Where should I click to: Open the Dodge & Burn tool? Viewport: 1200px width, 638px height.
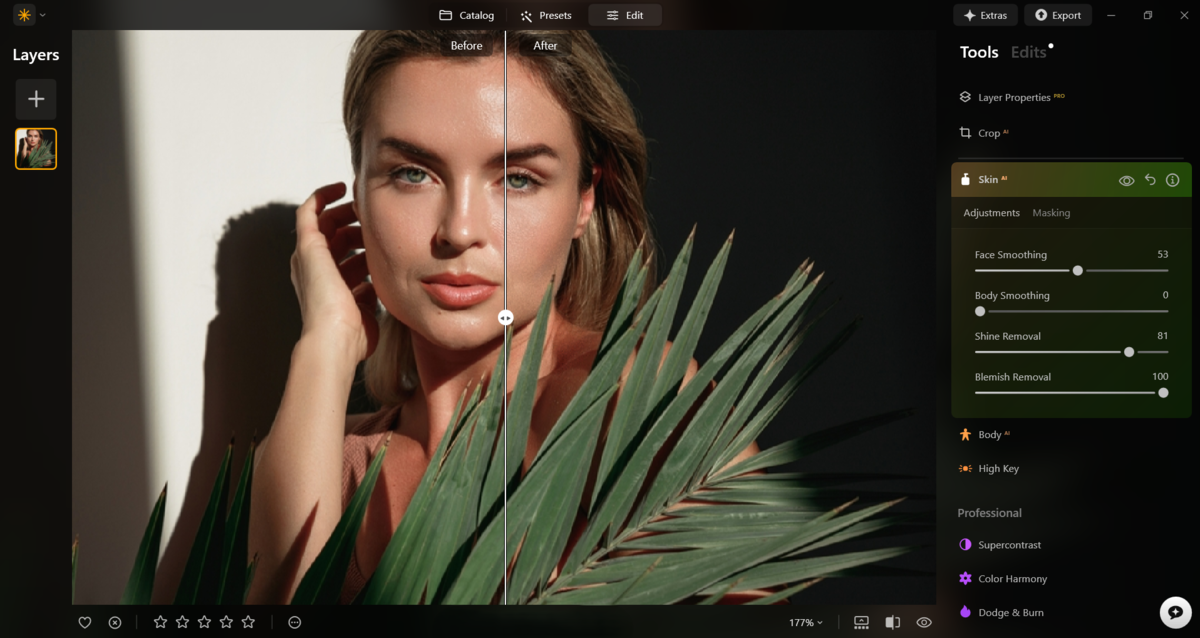pos(1010,611)
